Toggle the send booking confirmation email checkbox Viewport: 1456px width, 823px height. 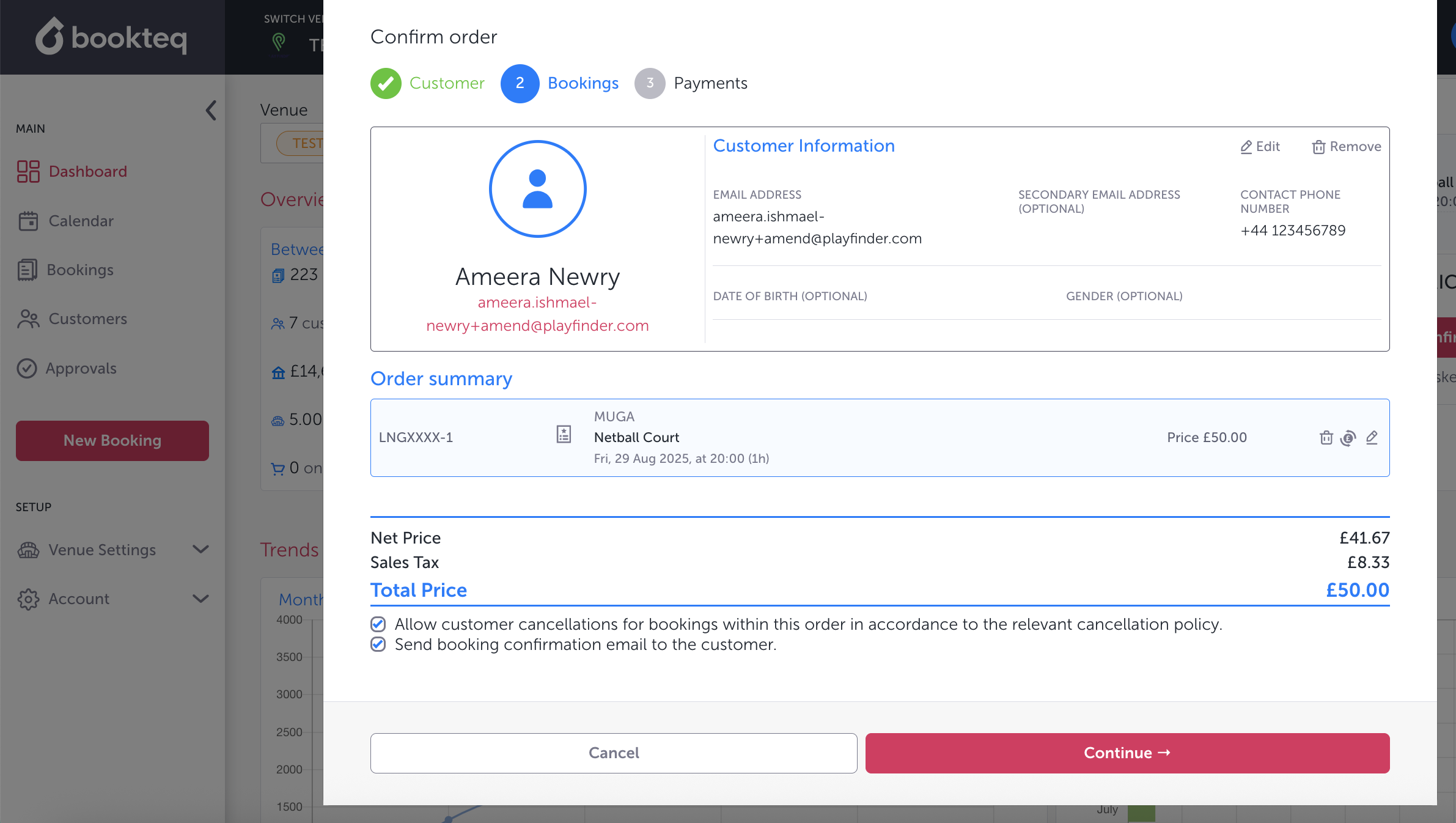click(x=378, y=644)
